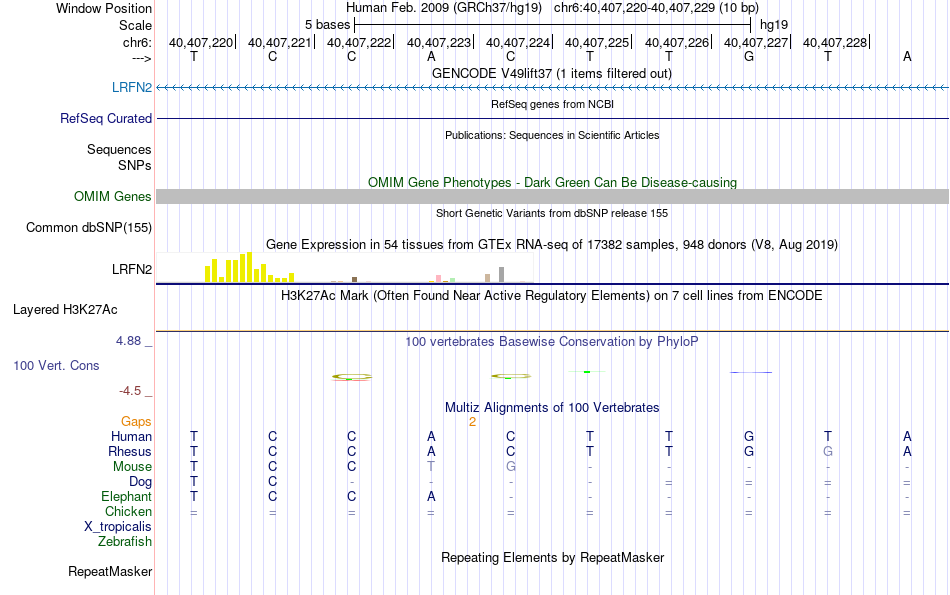Screen dimensions: 950x595
Task: Click the 40,407,220 position label
Action: (201, 42)
